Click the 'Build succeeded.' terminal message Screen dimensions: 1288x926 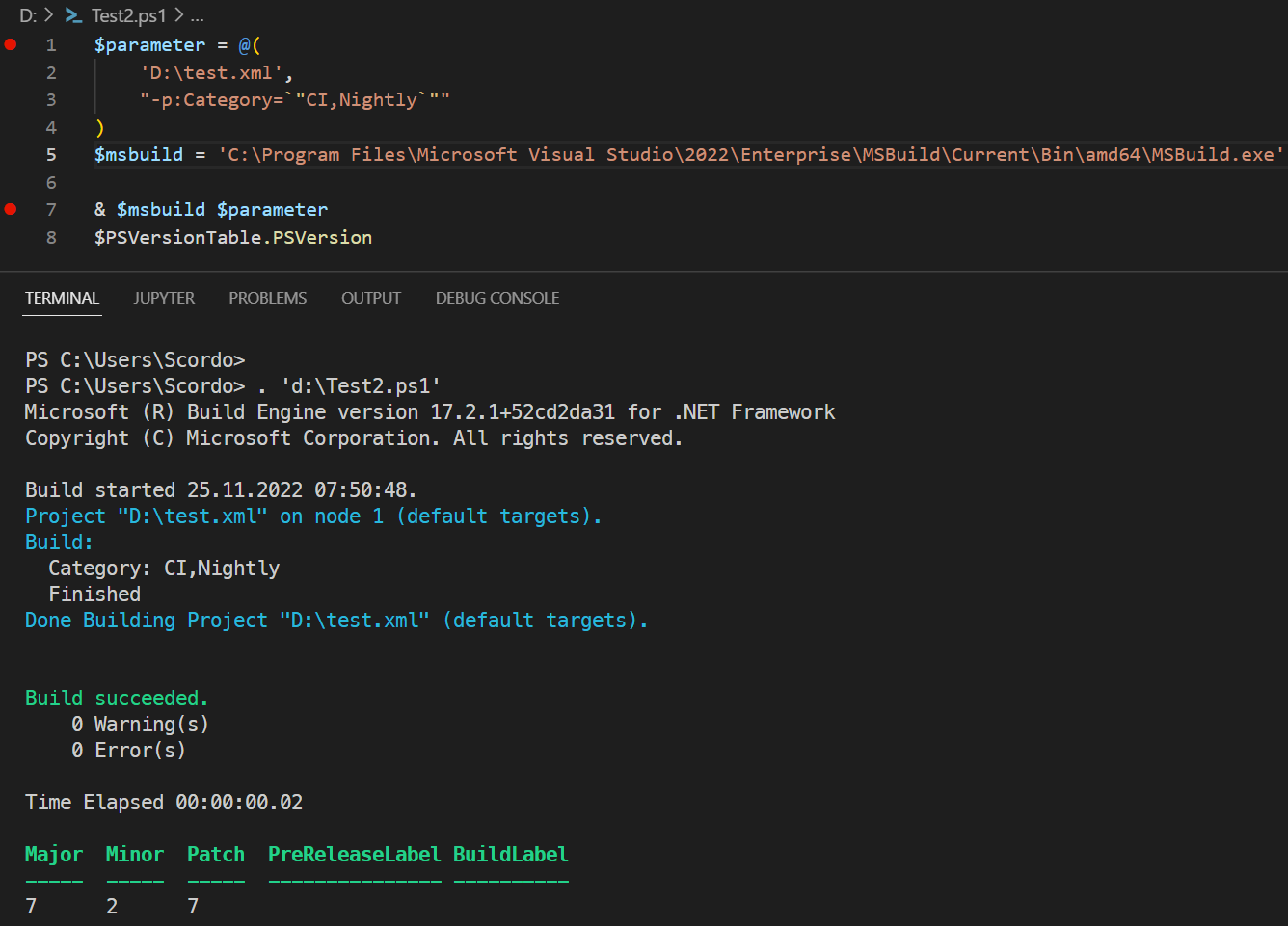click(x=117, y=698)
